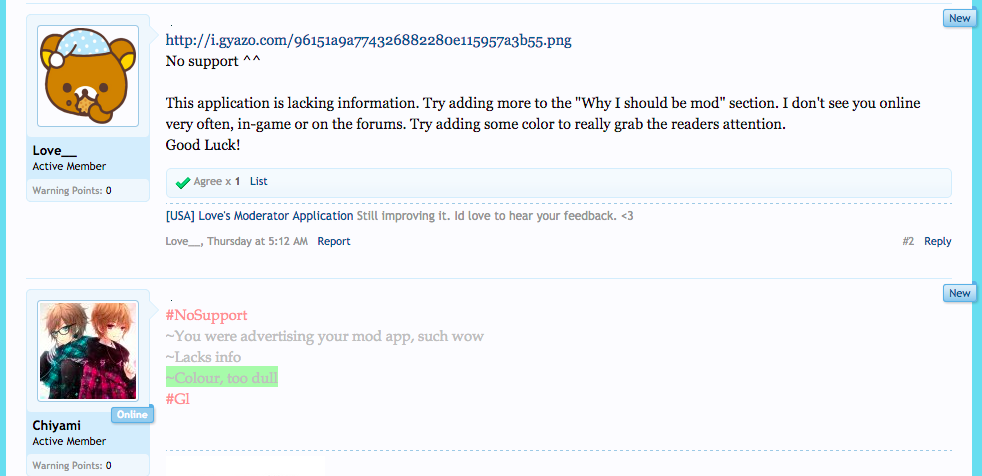The width and height of the screenshot is (982, 476).
Task: Open the gyazo.com image link
Action: tap(368, 41)
